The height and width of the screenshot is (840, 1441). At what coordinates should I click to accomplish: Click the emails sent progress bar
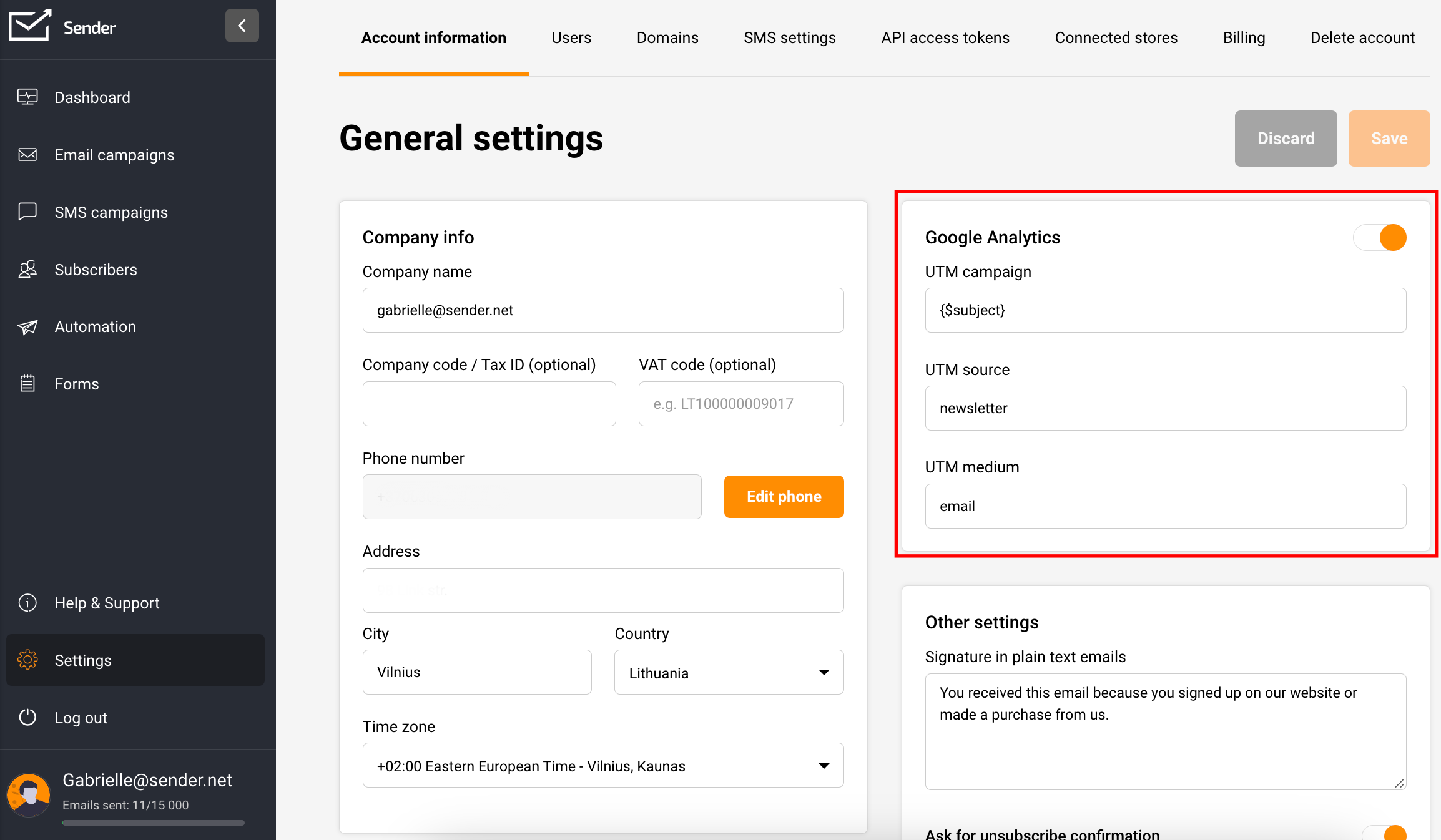[154, 823]
